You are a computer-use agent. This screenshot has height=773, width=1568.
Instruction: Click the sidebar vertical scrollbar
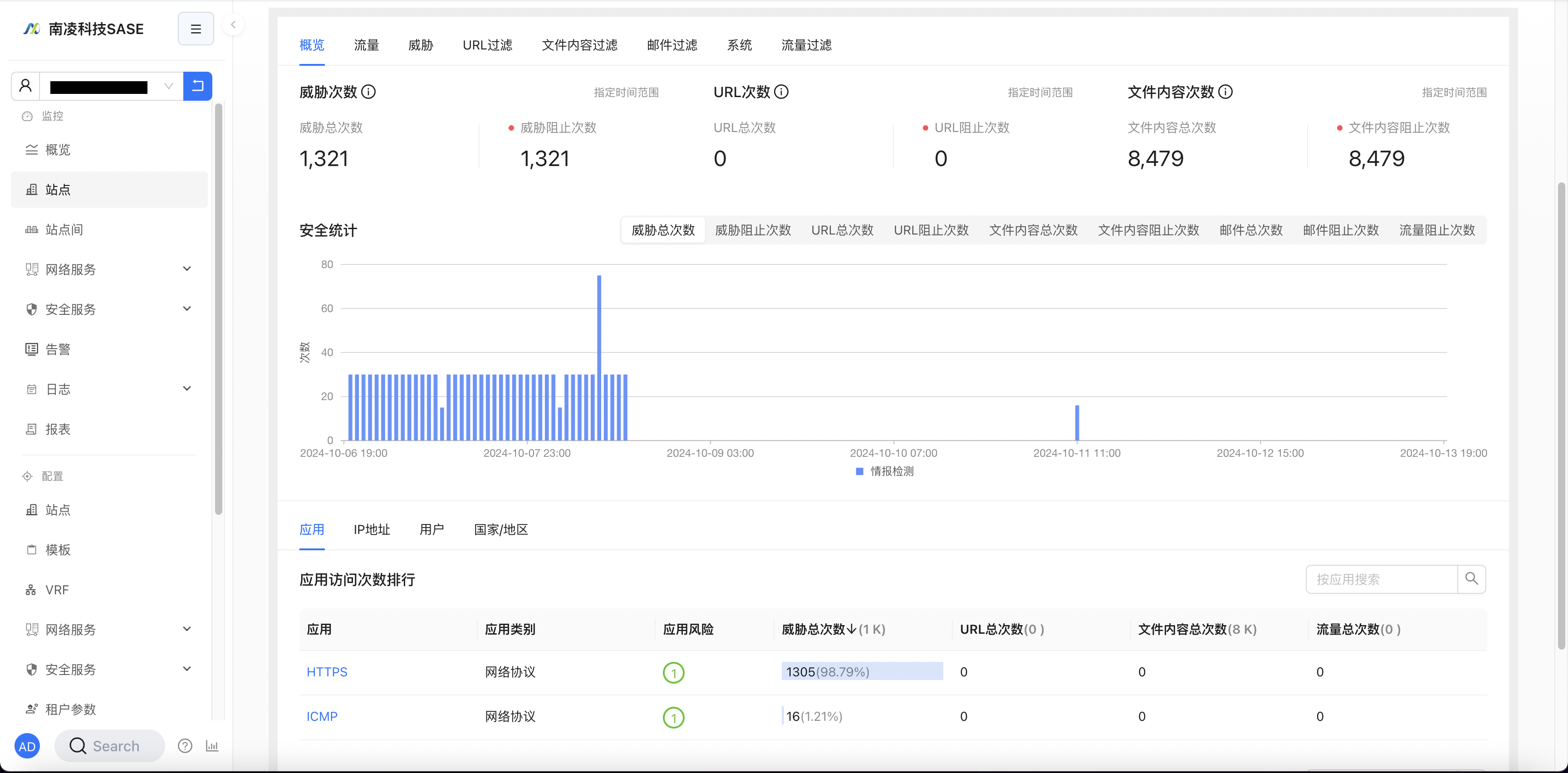[x=219, y=309]
